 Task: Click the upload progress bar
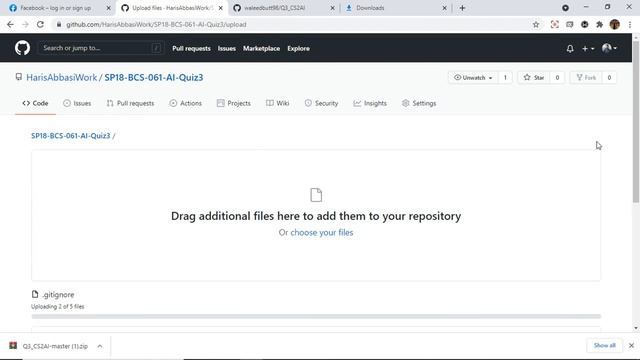click(316, 316)
